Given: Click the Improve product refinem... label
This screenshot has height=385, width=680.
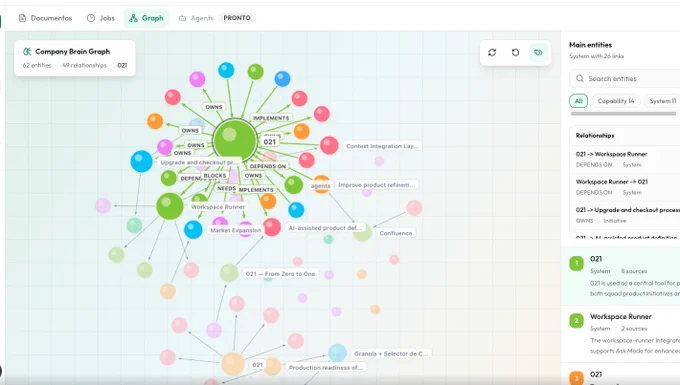Looking at the screenshot, I should (x=376, y=185).
